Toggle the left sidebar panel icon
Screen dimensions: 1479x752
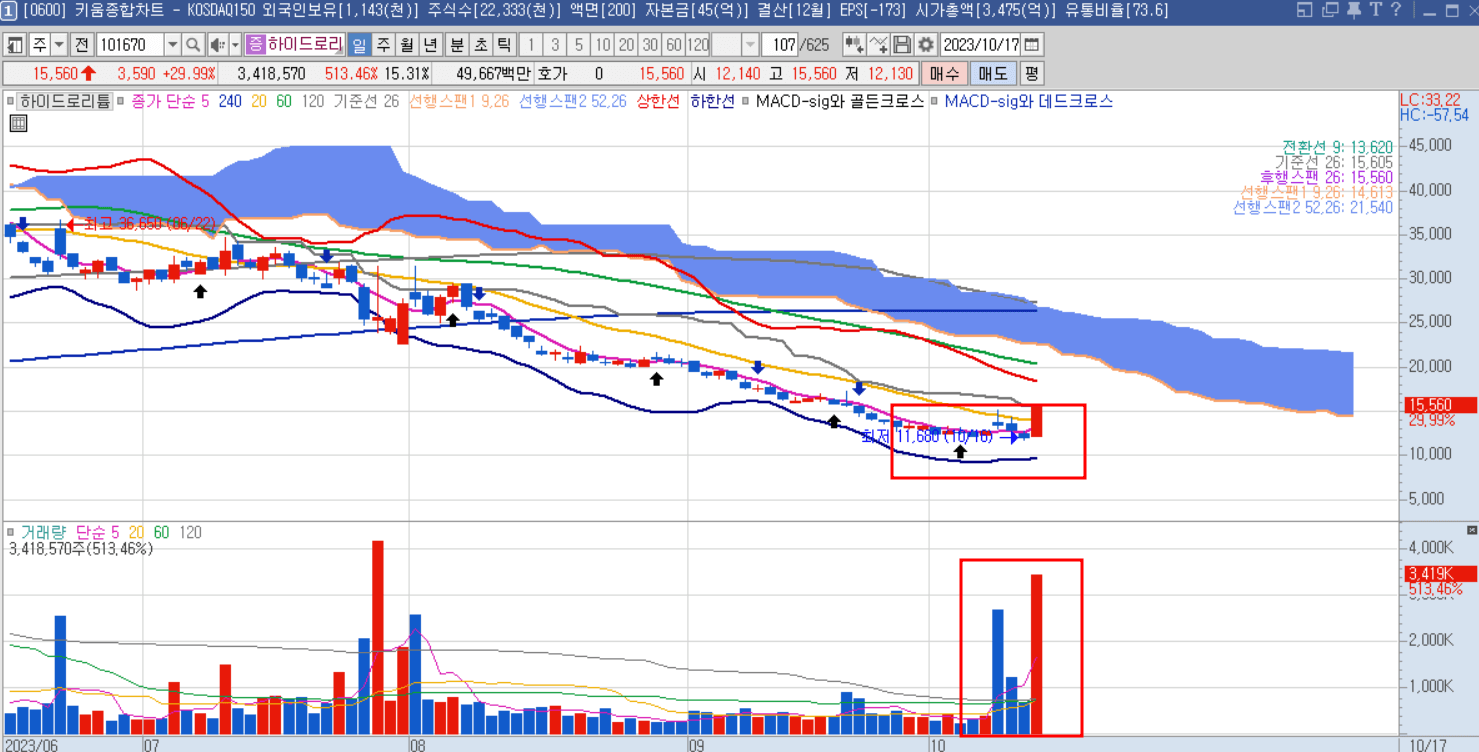pyautogui.click(x=15, y=45)
